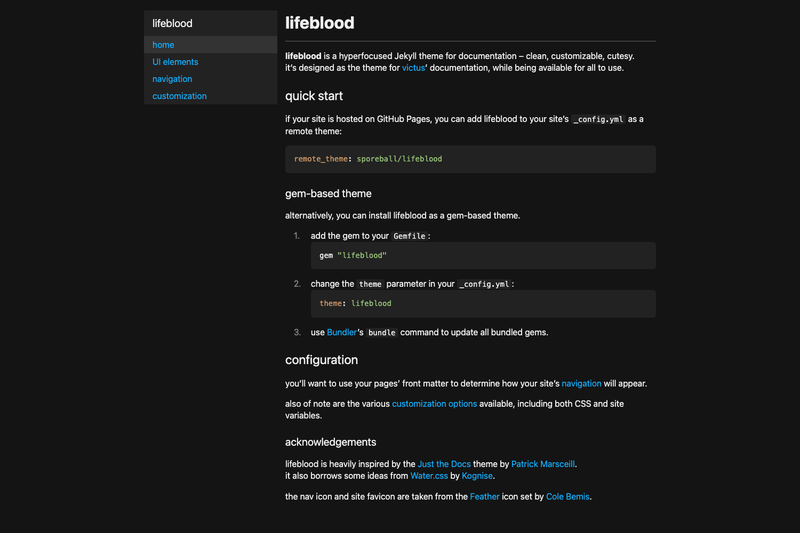Open the Kognise link
Image resolution: width=800 pixels, height=533 pixels.
point(477,476)
